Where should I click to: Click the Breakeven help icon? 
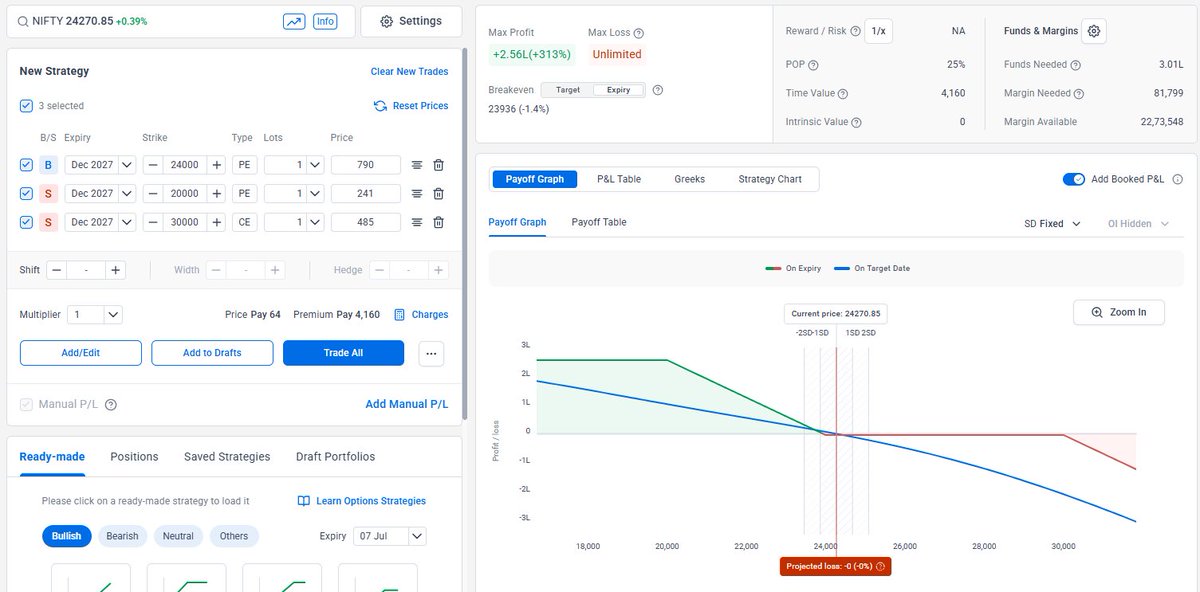(658, 90)
